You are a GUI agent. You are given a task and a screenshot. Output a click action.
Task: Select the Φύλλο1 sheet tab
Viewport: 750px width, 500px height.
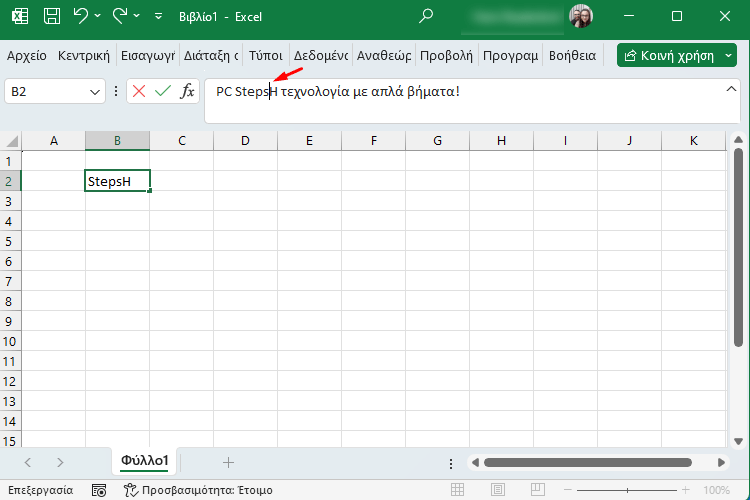pyautogui.click(x=144, y=461)
